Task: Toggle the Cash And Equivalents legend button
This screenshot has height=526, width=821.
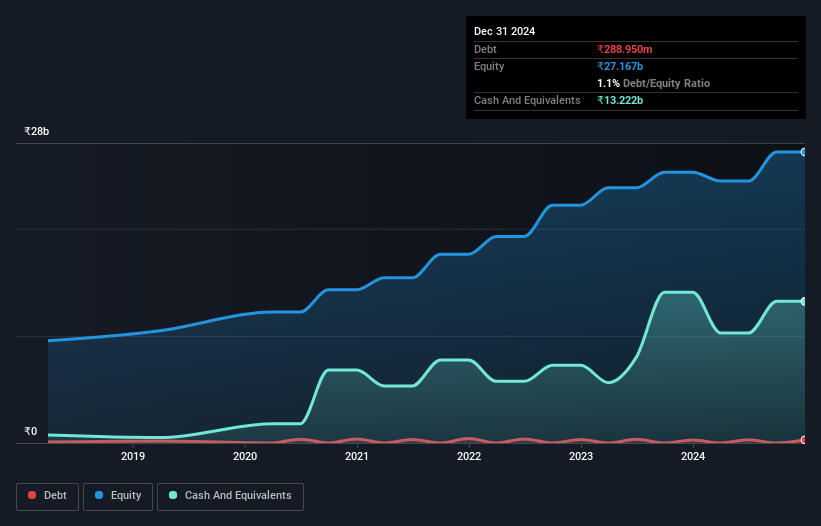Action: pyautogui.click(x=230, y=496)
